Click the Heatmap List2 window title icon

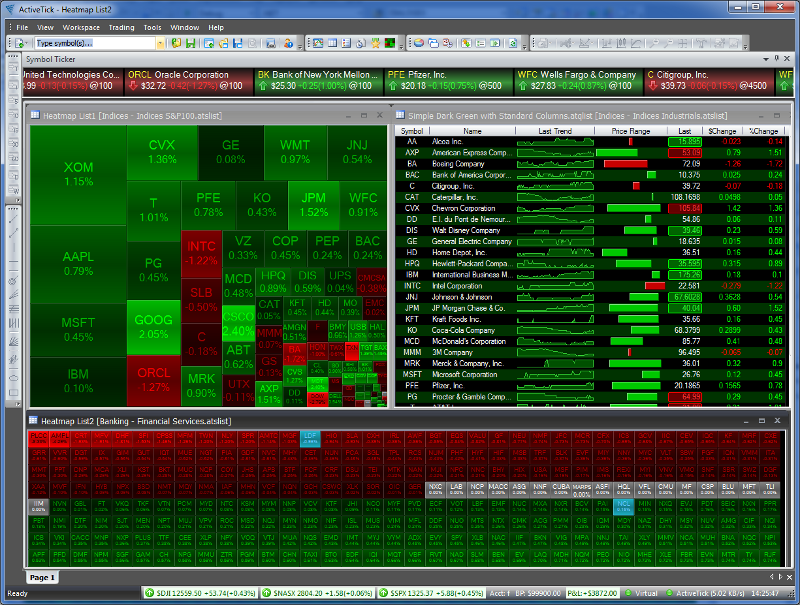(34, 421)
